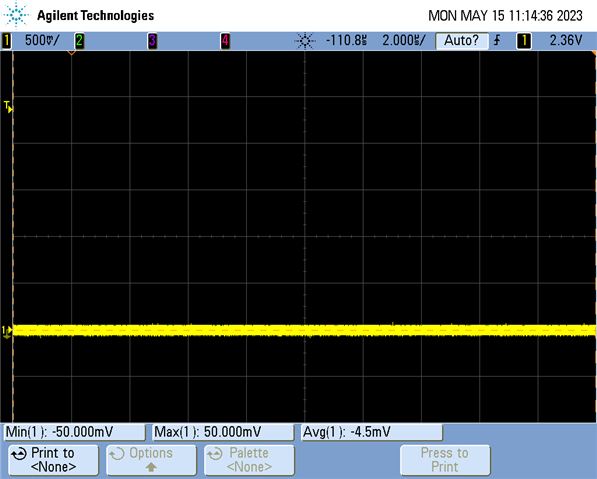Click the channel 1 ground level marker

point(7,332)
